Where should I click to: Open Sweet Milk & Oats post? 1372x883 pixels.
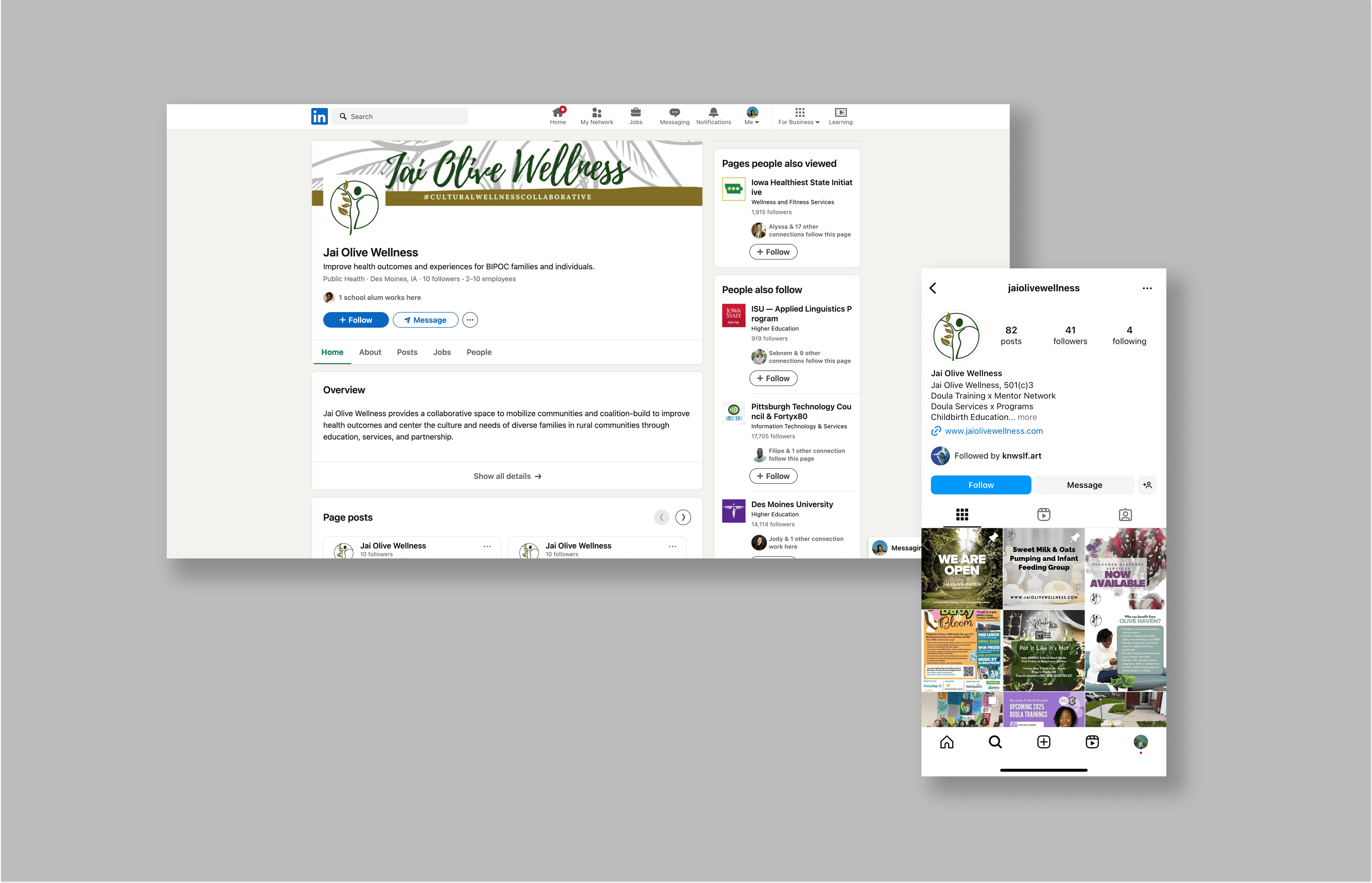tap(1044, 569)
